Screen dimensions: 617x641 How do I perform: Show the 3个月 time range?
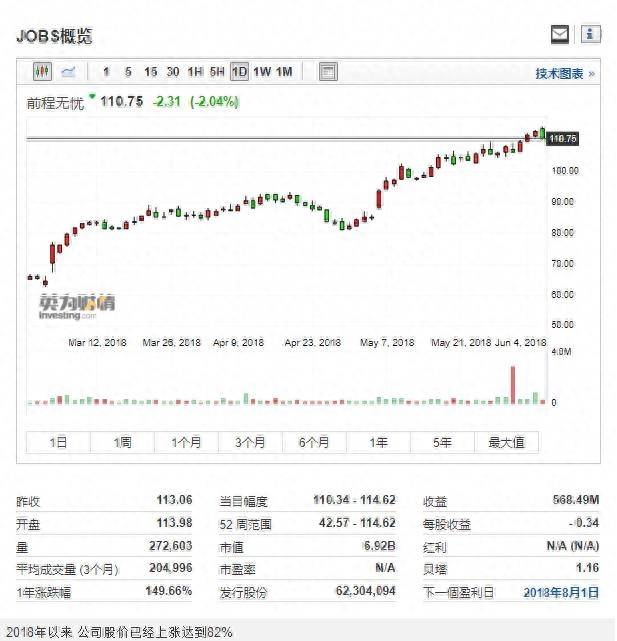pyautogui.click(x=250, y=442)
